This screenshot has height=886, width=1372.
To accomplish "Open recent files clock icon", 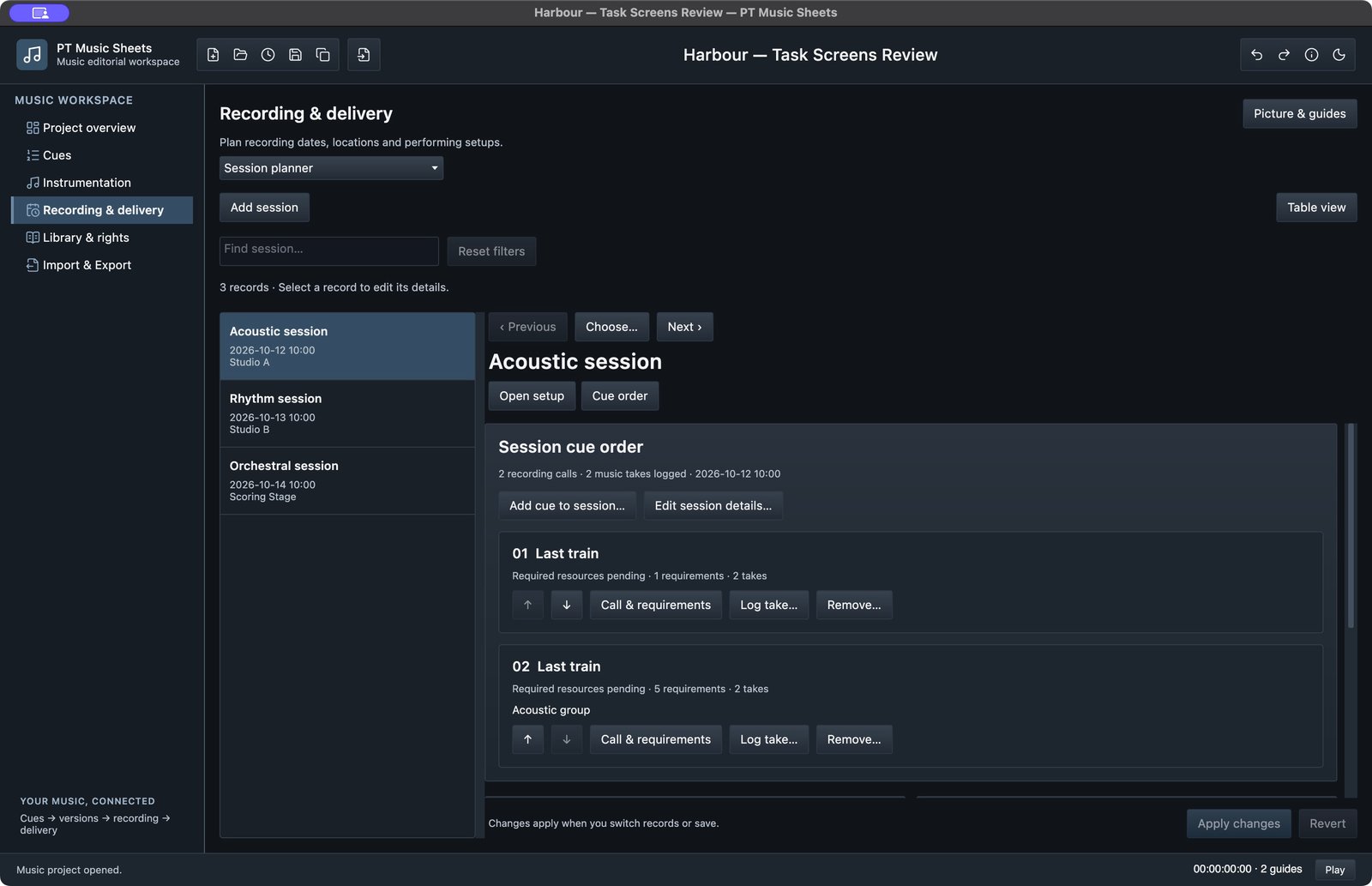I will (x=268, y=55).
